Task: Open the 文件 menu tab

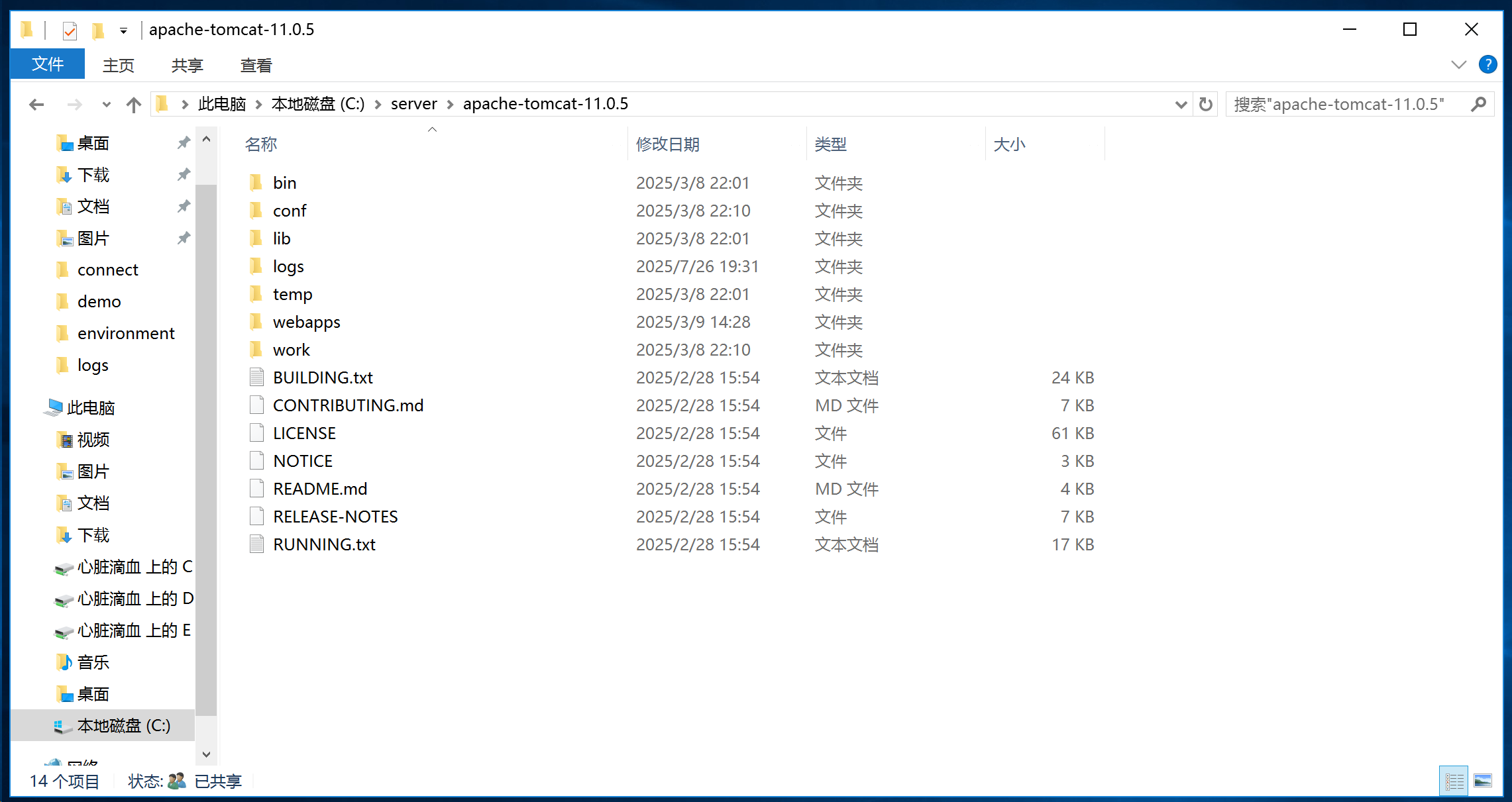Action: [x=48, y=65]
